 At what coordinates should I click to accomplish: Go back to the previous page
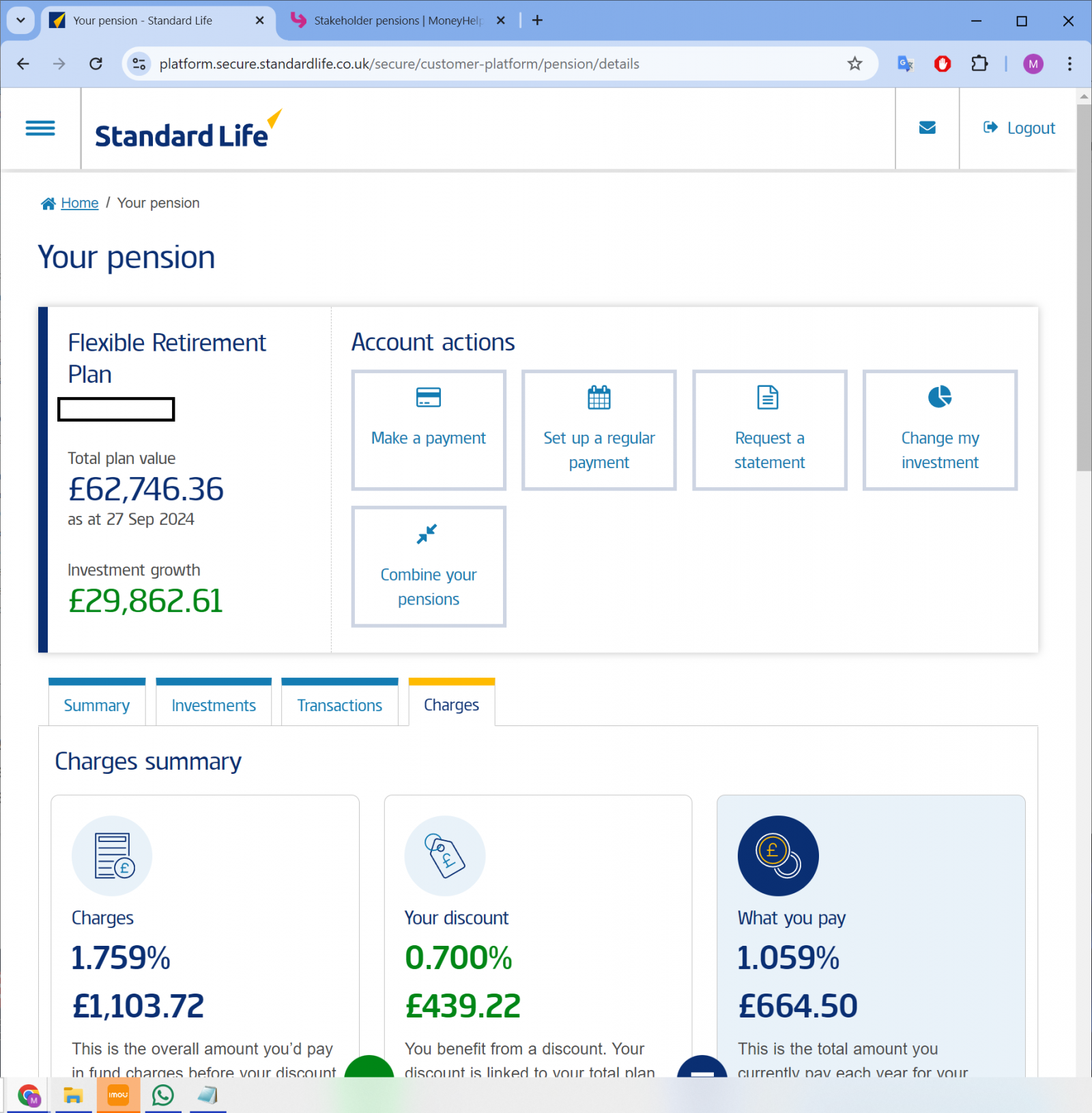click(23, 63)
